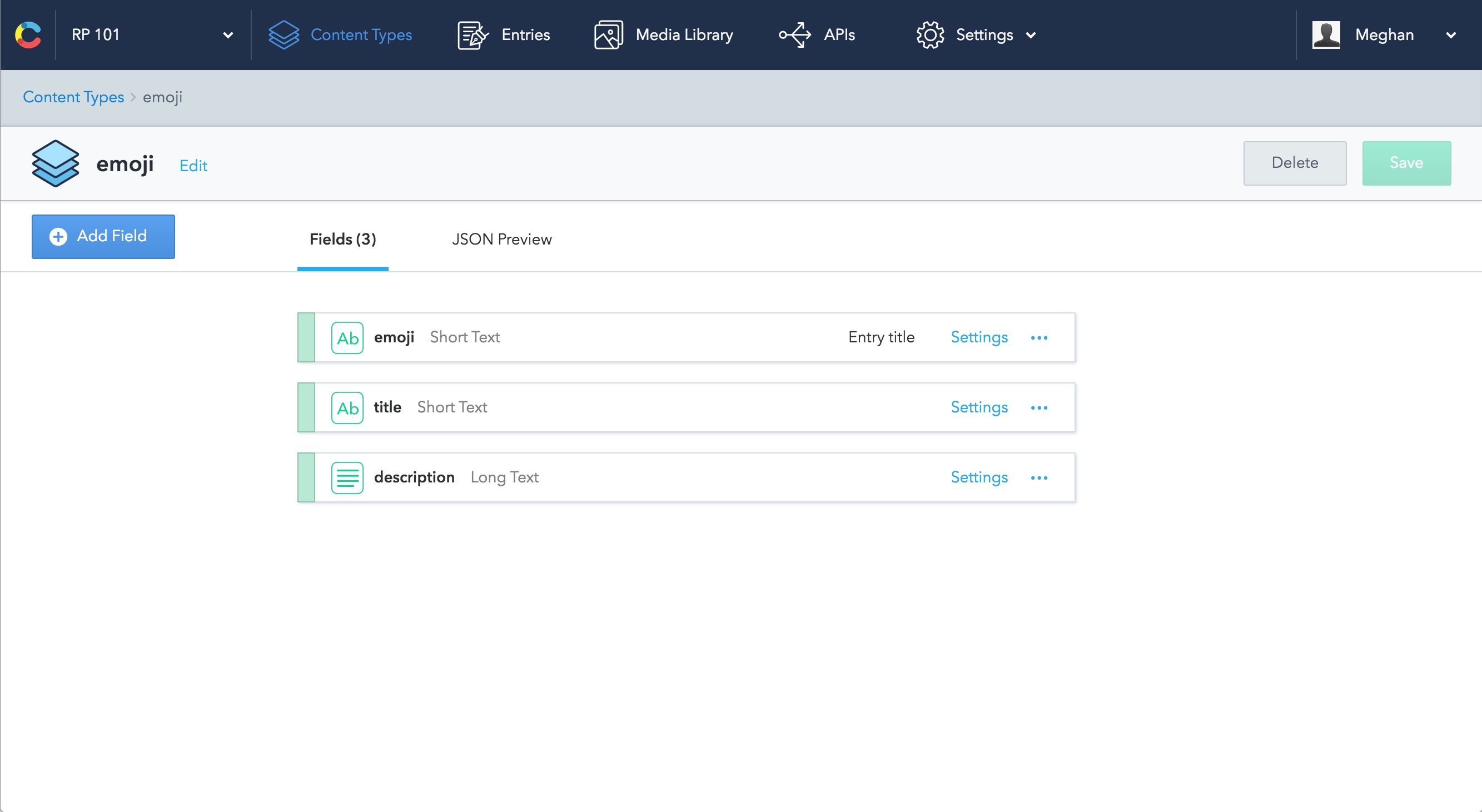Open more options for emoji field
This screenshot has width=1482, height=812.
click(1039, 337)
